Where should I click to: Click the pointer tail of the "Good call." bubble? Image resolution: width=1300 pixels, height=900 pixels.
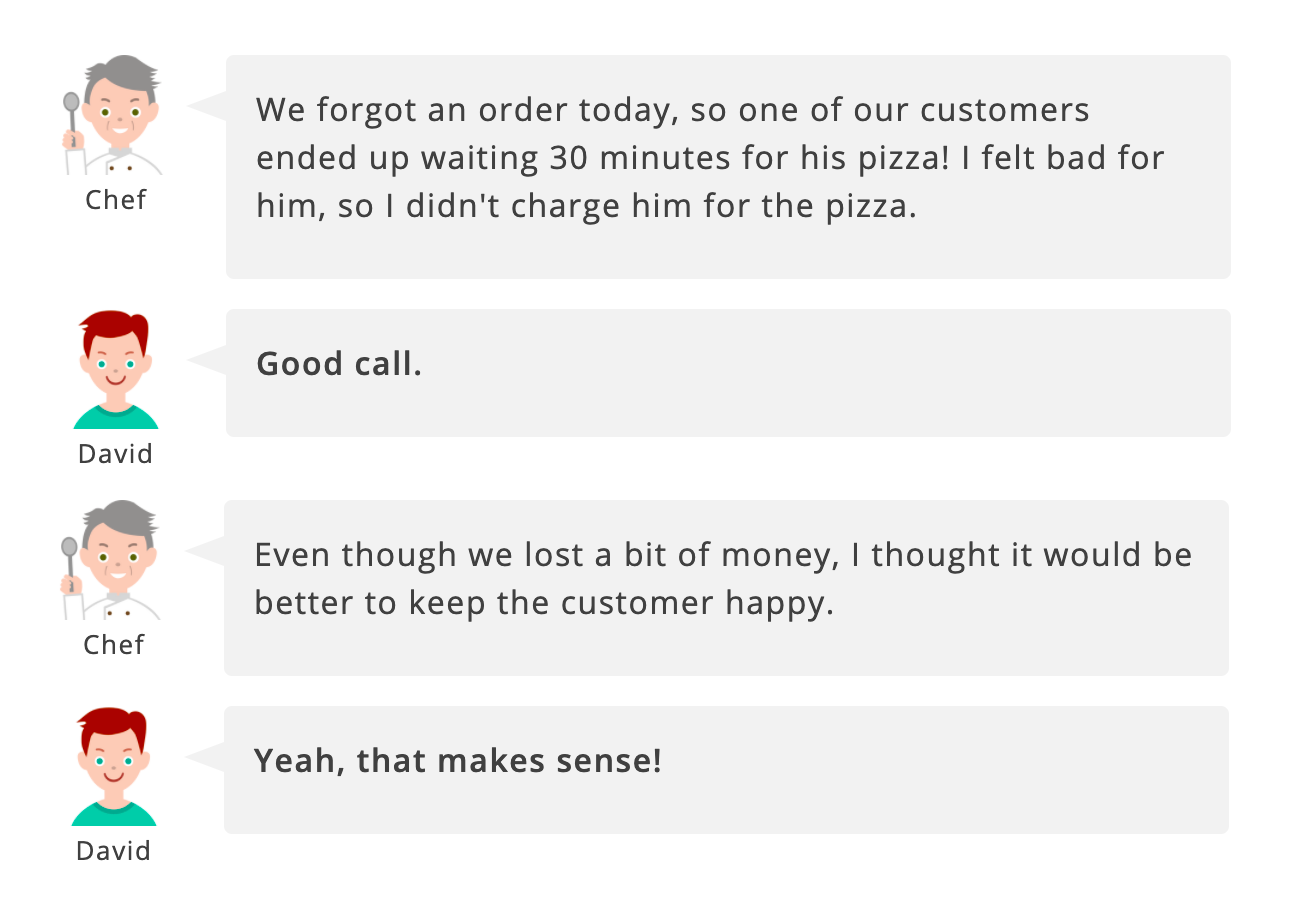pyautogui.click(x=208, y=360)
